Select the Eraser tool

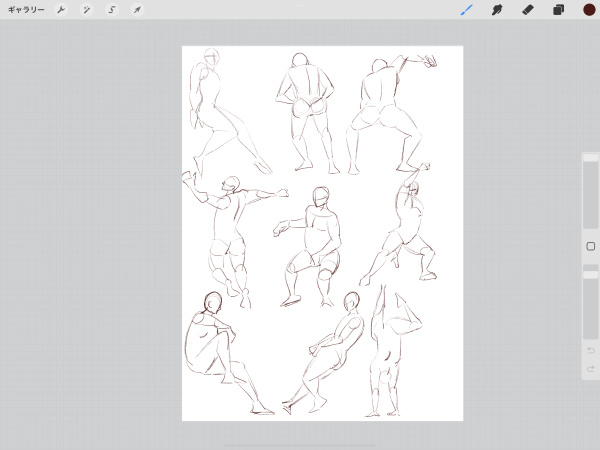[528, 10]
